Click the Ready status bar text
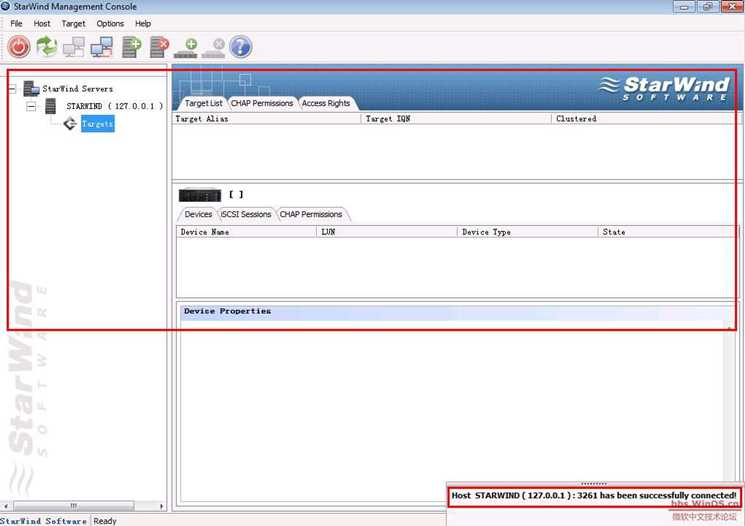 click(x=105, y=521)
